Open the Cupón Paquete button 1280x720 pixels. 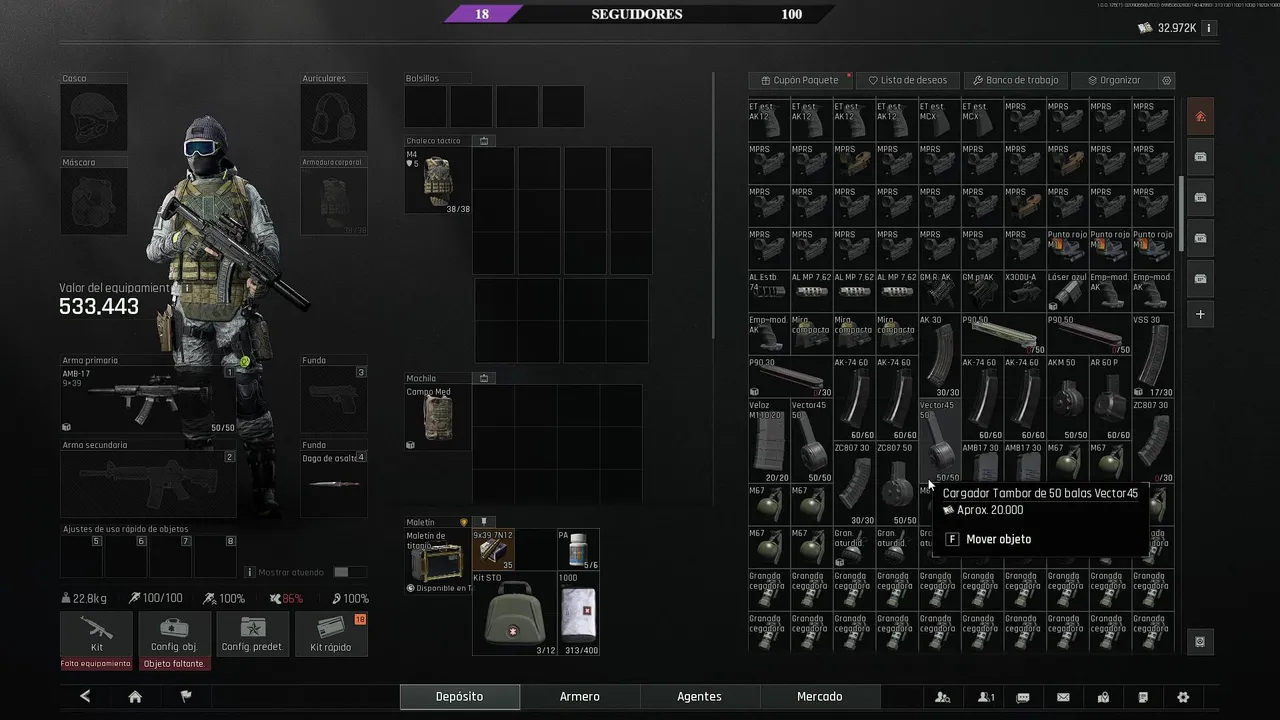pos(799,80)
